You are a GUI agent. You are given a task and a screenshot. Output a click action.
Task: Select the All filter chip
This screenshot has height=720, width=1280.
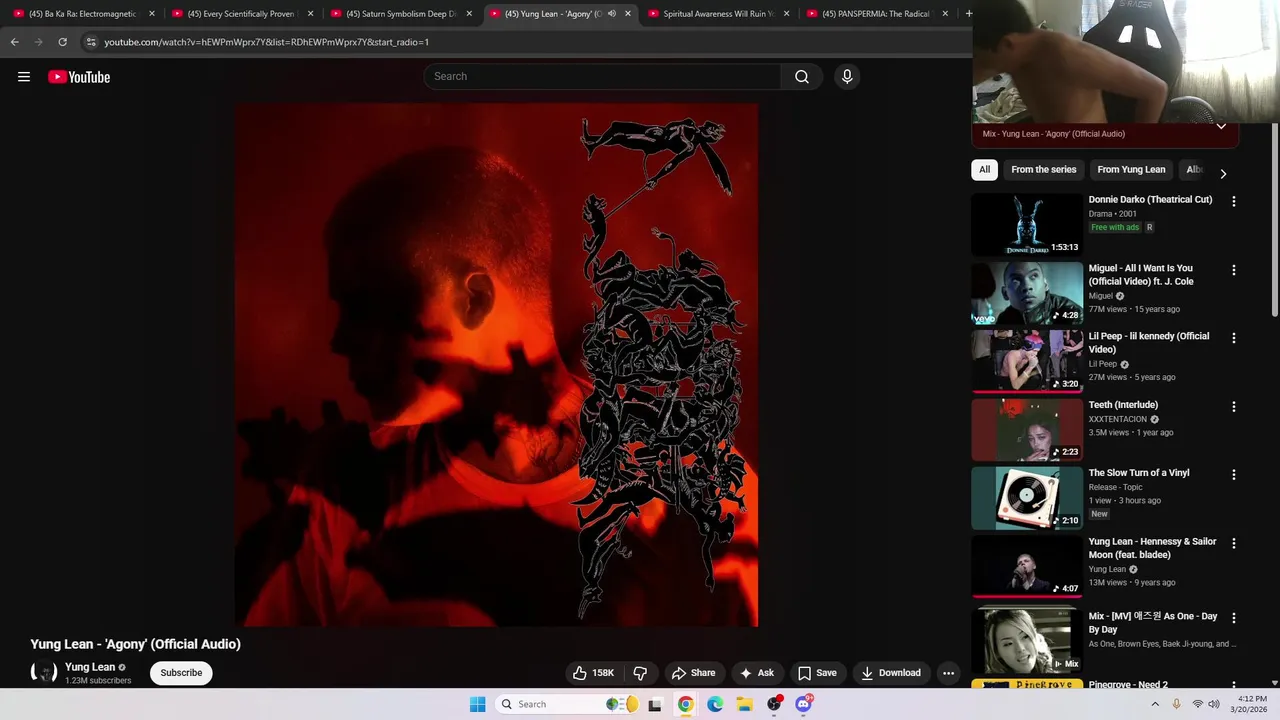coord(984,170)
